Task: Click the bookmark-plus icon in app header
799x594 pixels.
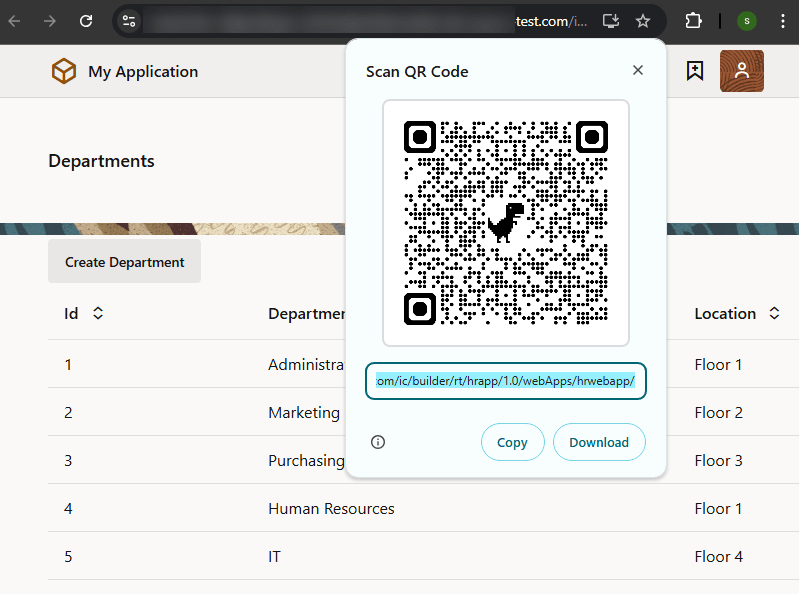Action: (695, 71)
